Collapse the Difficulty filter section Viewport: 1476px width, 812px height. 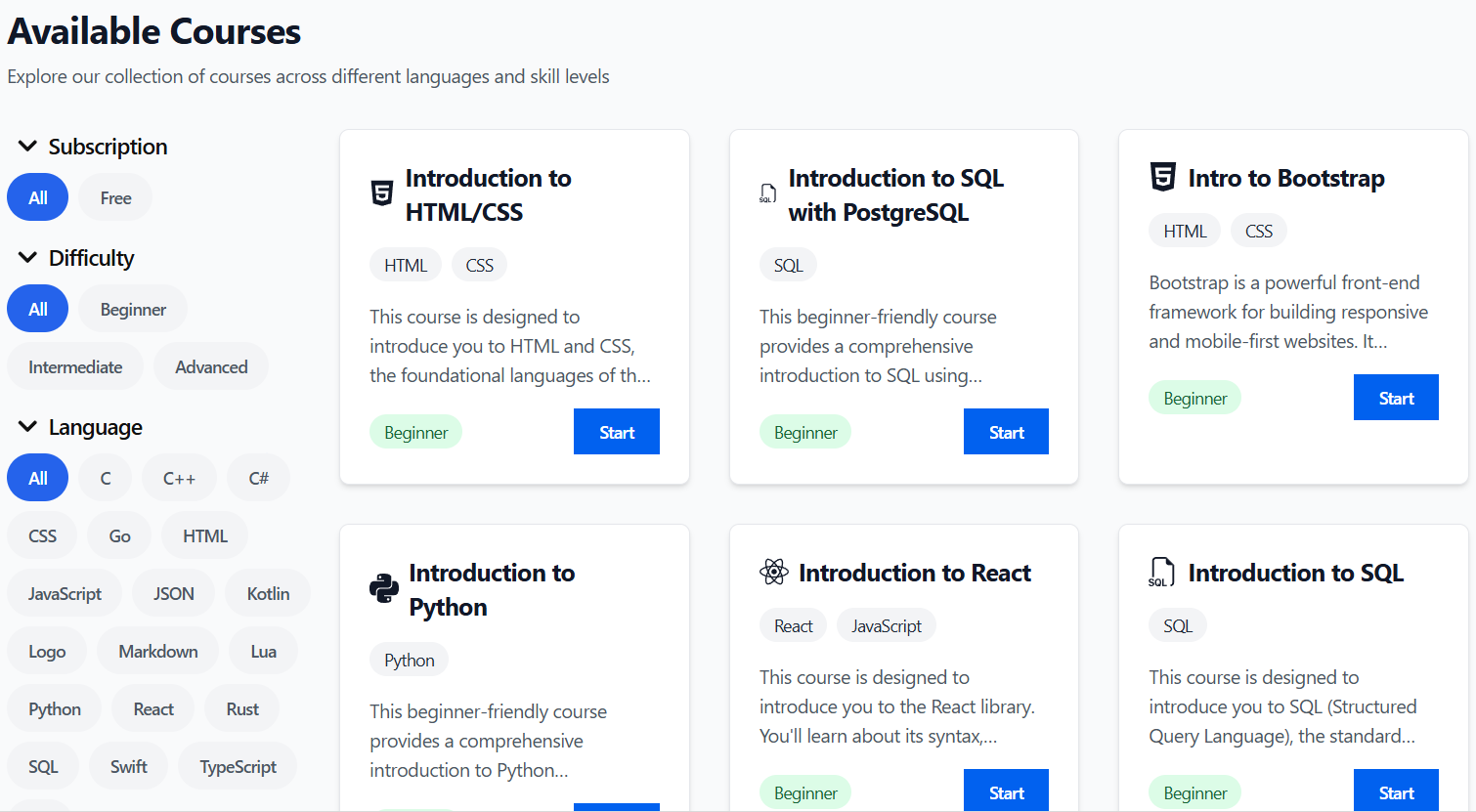27,258
